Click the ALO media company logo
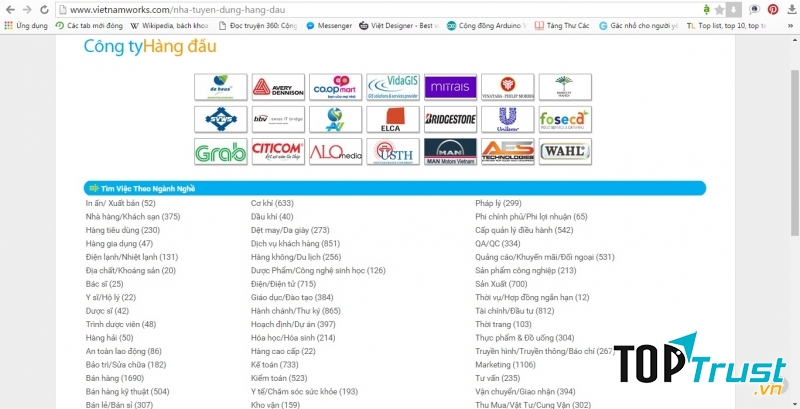The height and width of the screenshot is (409, 800). point(335,151)
